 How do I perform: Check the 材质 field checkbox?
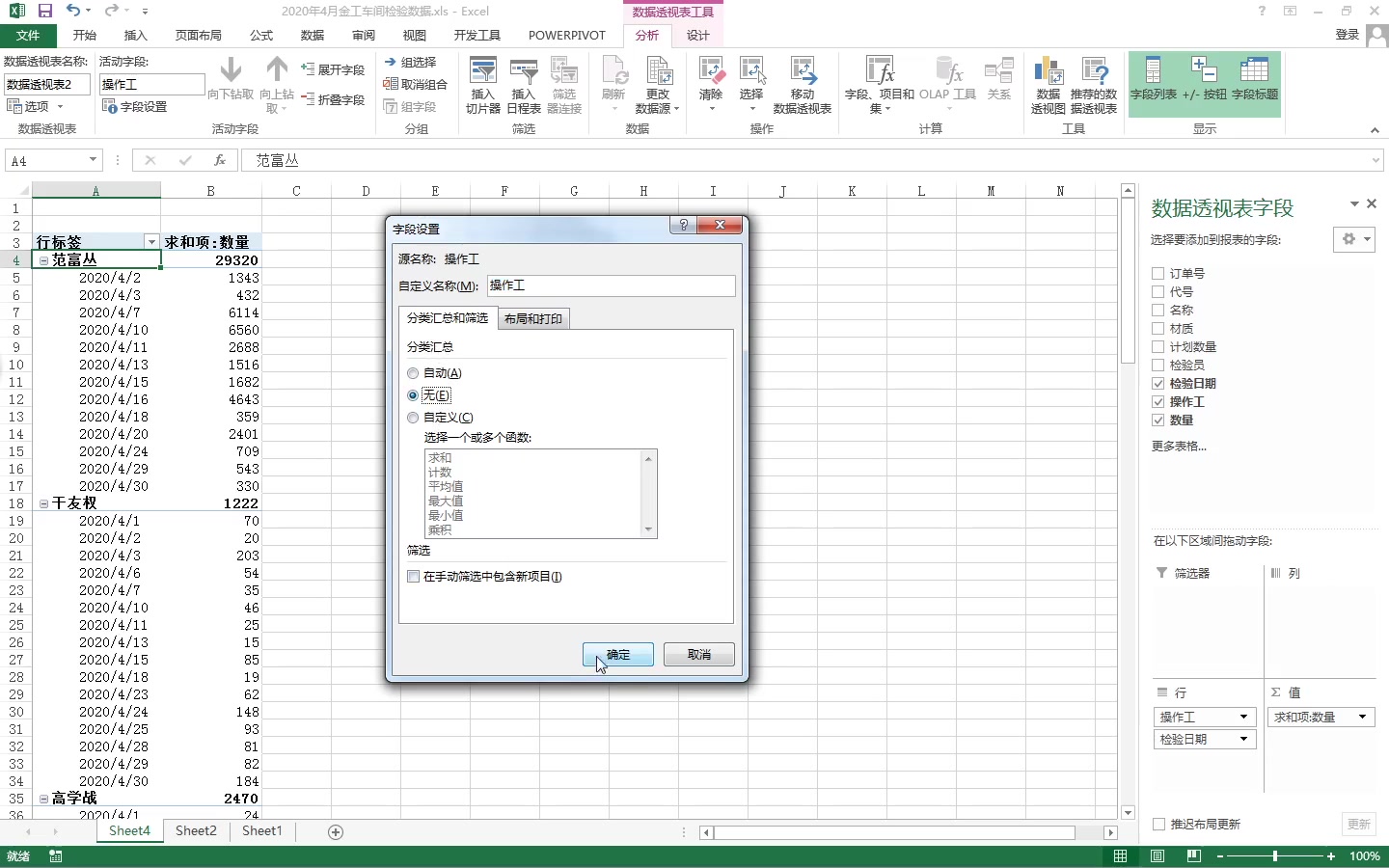tap(1157, 329)
